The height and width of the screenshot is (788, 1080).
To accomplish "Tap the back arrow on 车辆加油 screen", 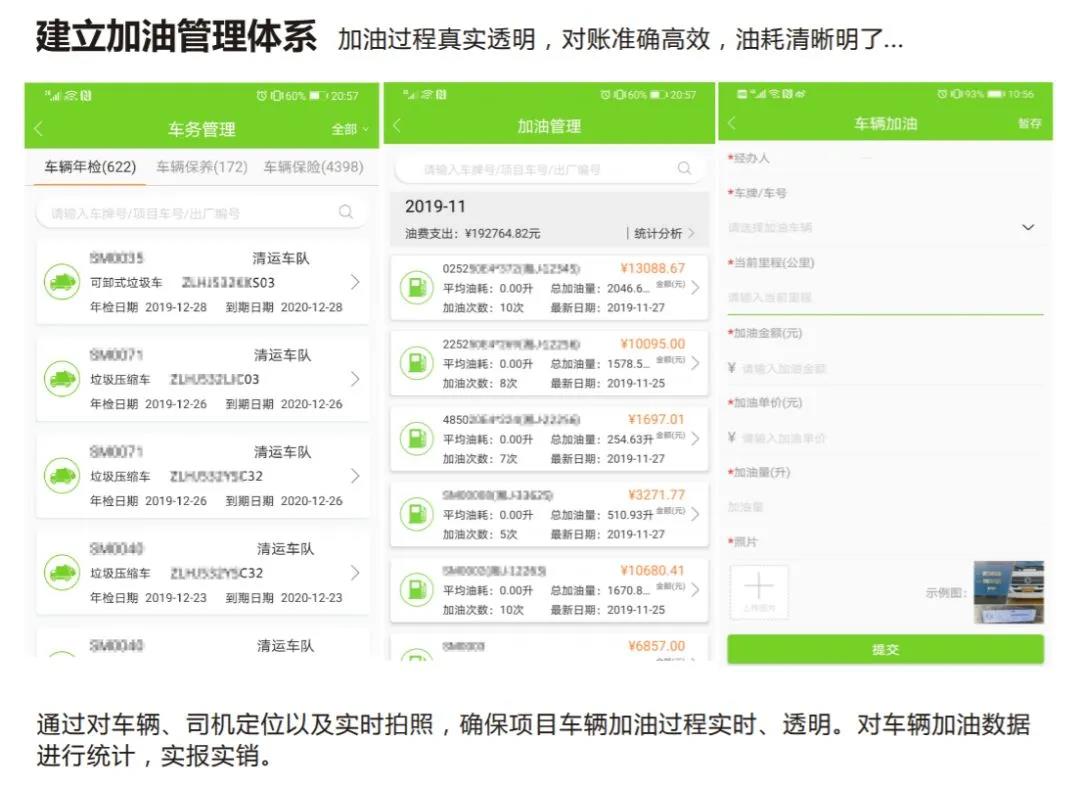I will (x=730, y=123).
